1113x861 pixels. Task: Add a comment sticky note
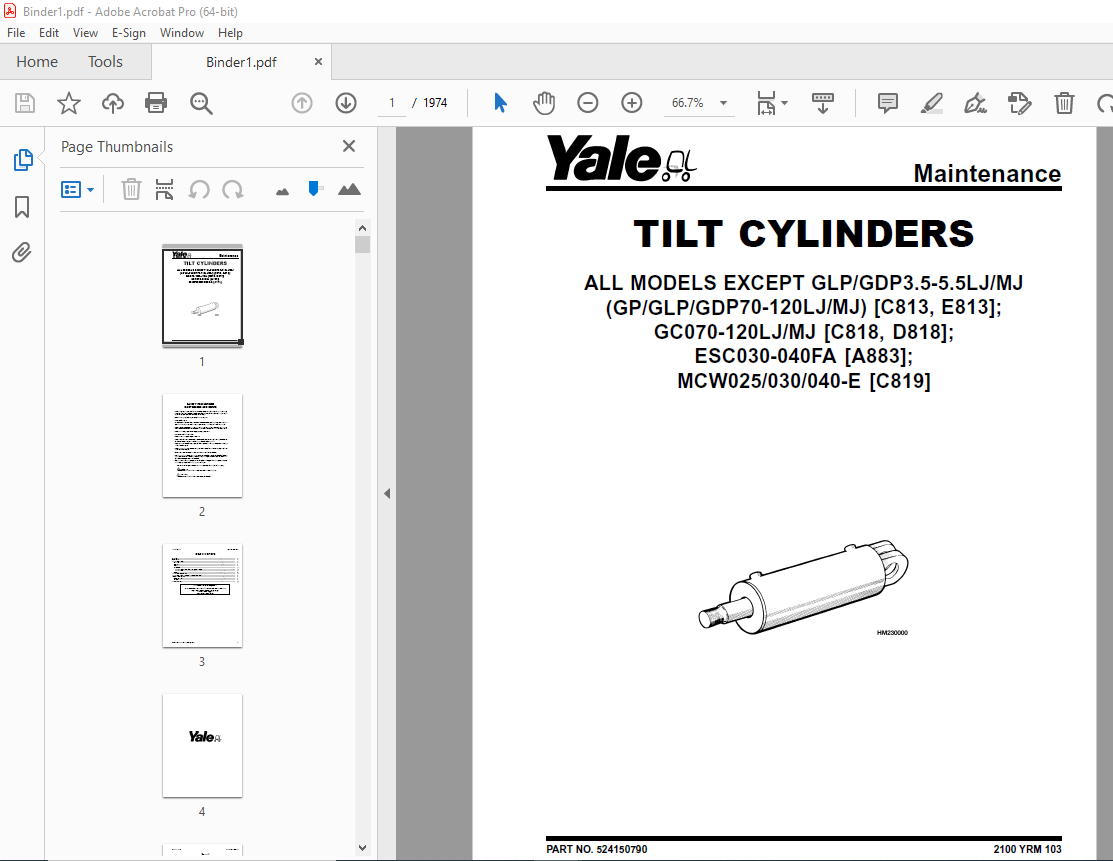[x=887, y=103]
